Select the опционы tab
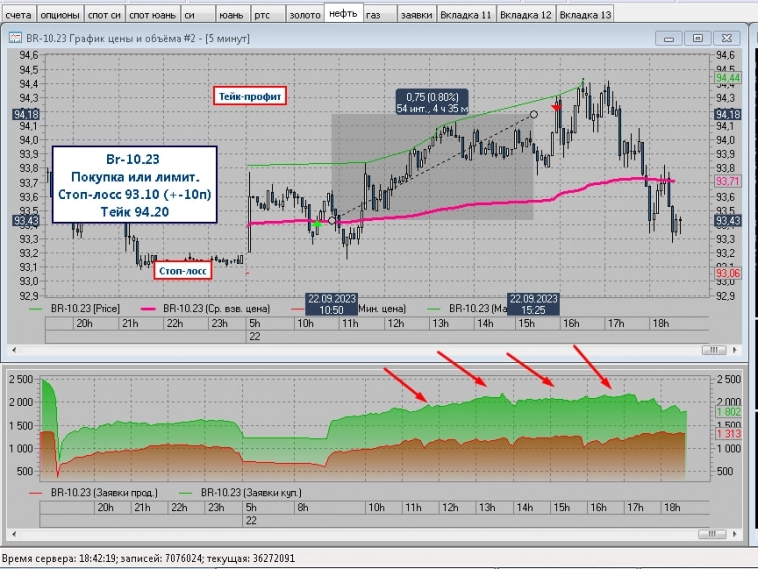The height and width of the screenshot is (569, 758). (x=62, y=16)
